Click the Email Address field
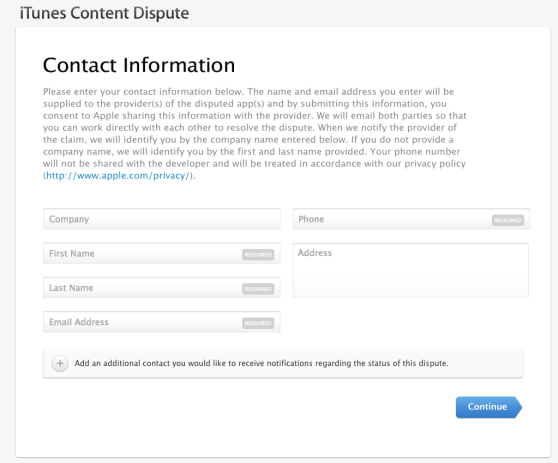The image size is (558, 463). point(162,322)
